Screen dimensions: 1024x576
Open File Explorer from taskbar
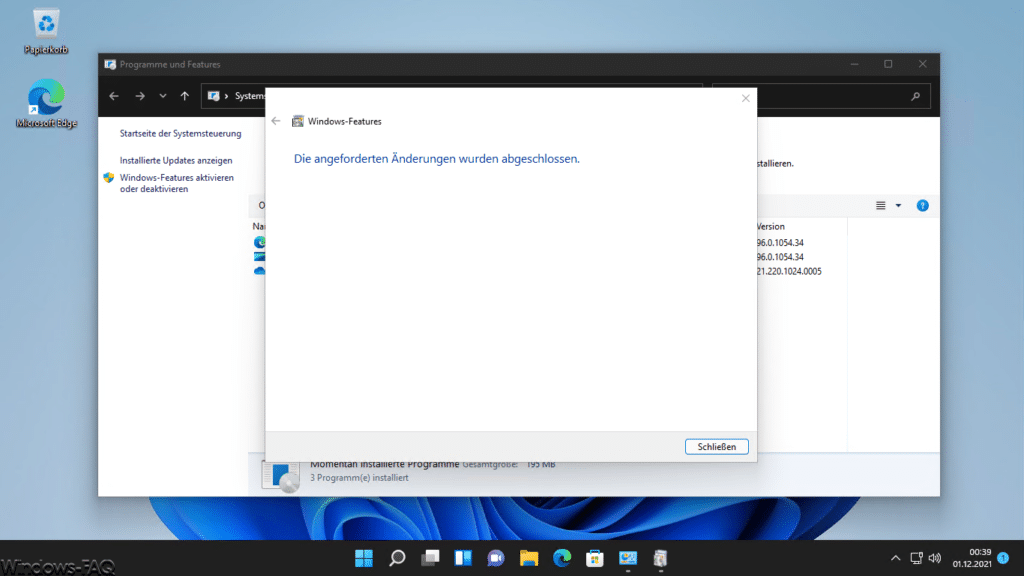[x=529, y=558]
